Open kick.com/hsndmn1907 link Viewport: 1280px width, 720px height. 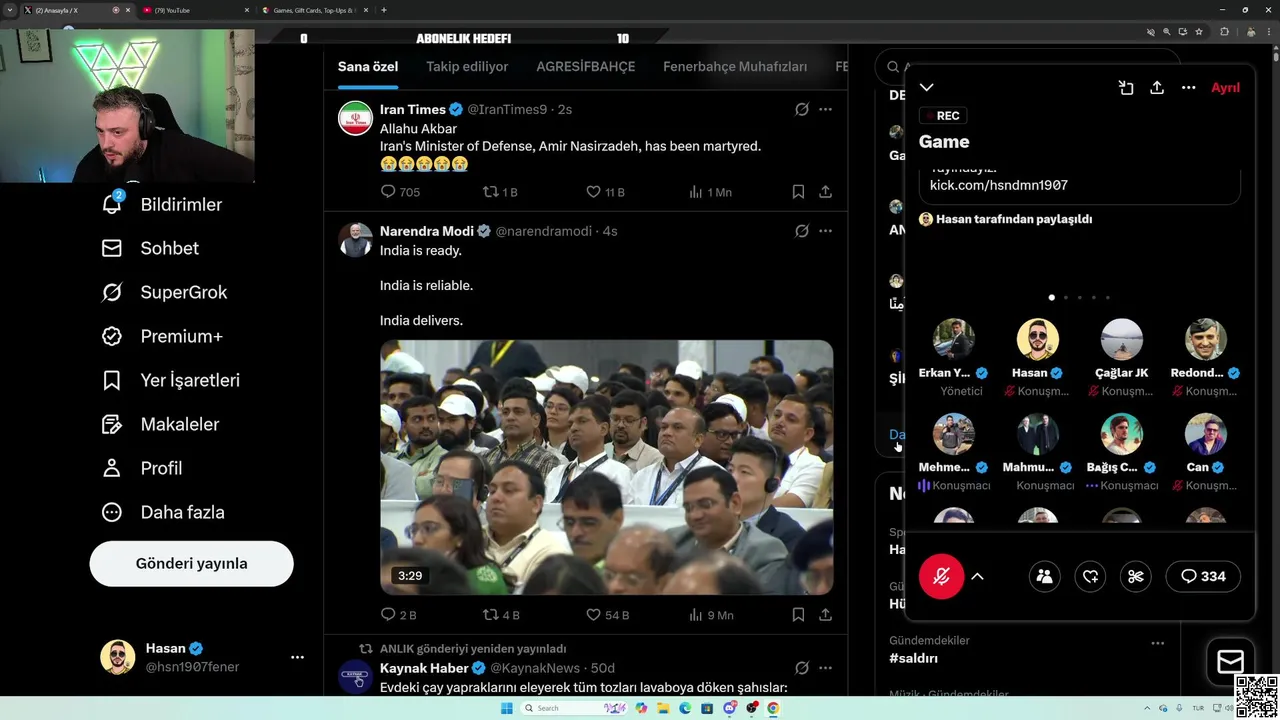pyautogui.click(x=999, y=185)
